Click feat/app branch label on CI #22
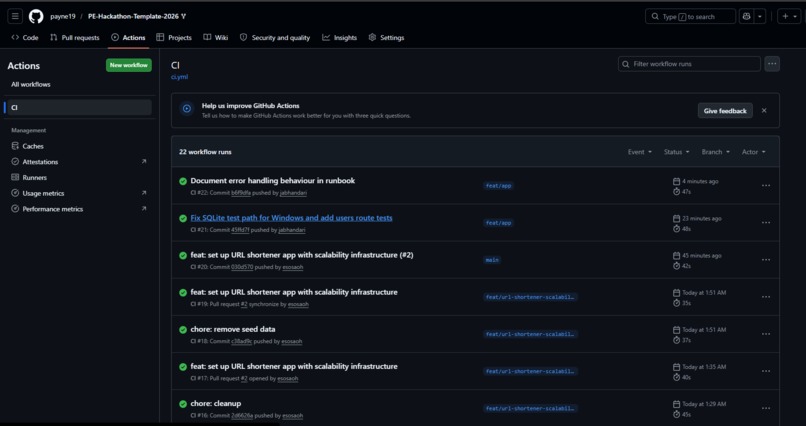806x426 pixels. 498,186
